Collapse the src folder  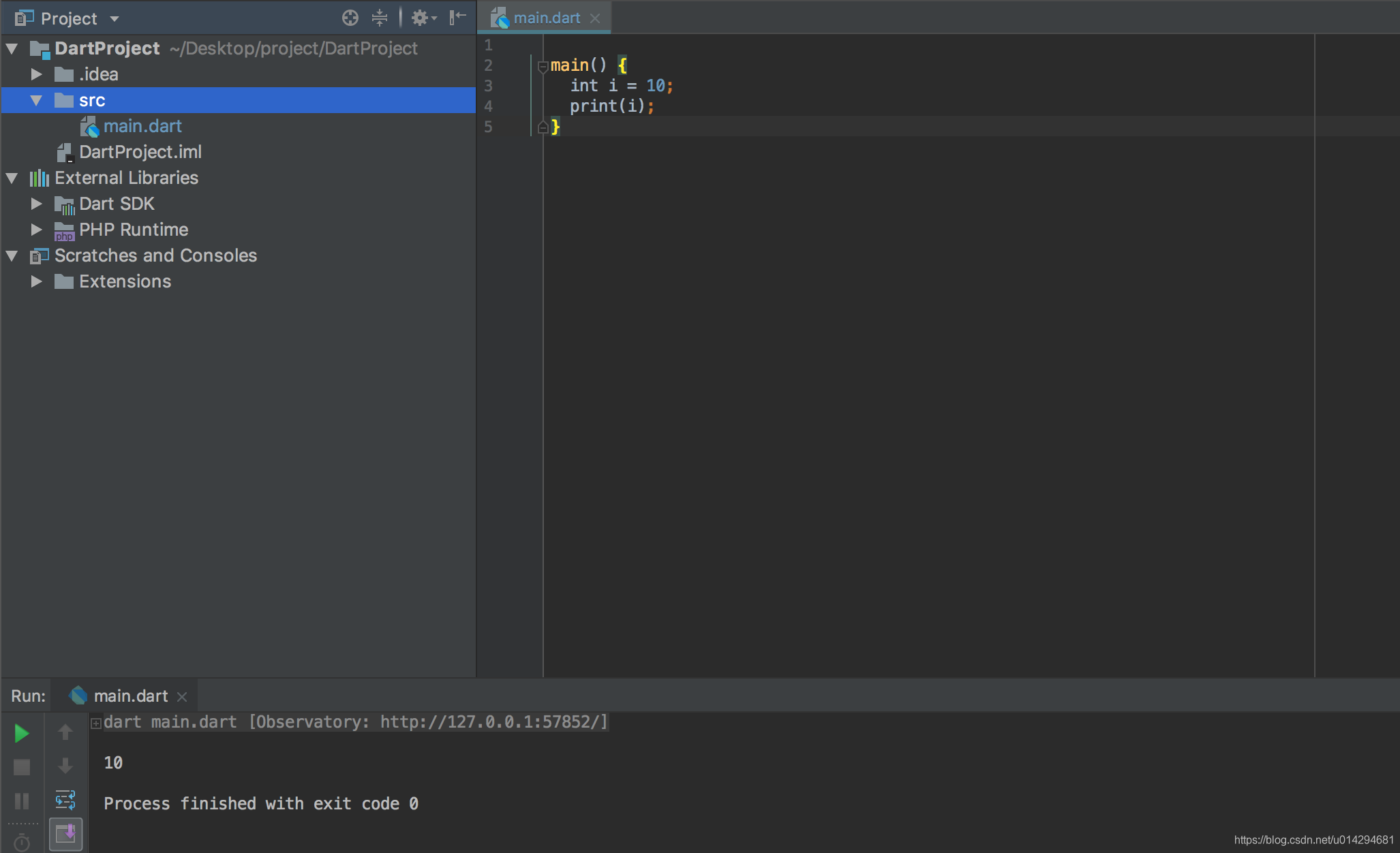(x=37, y=100)
